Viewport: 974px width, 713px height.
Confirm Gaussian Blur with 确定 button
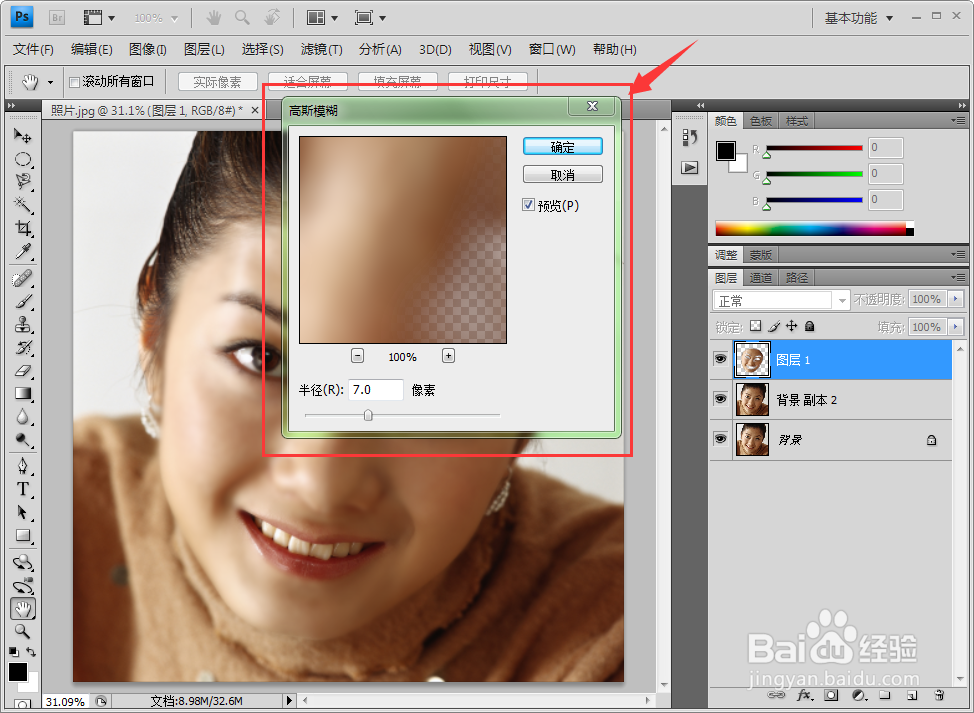coord(562,146)
